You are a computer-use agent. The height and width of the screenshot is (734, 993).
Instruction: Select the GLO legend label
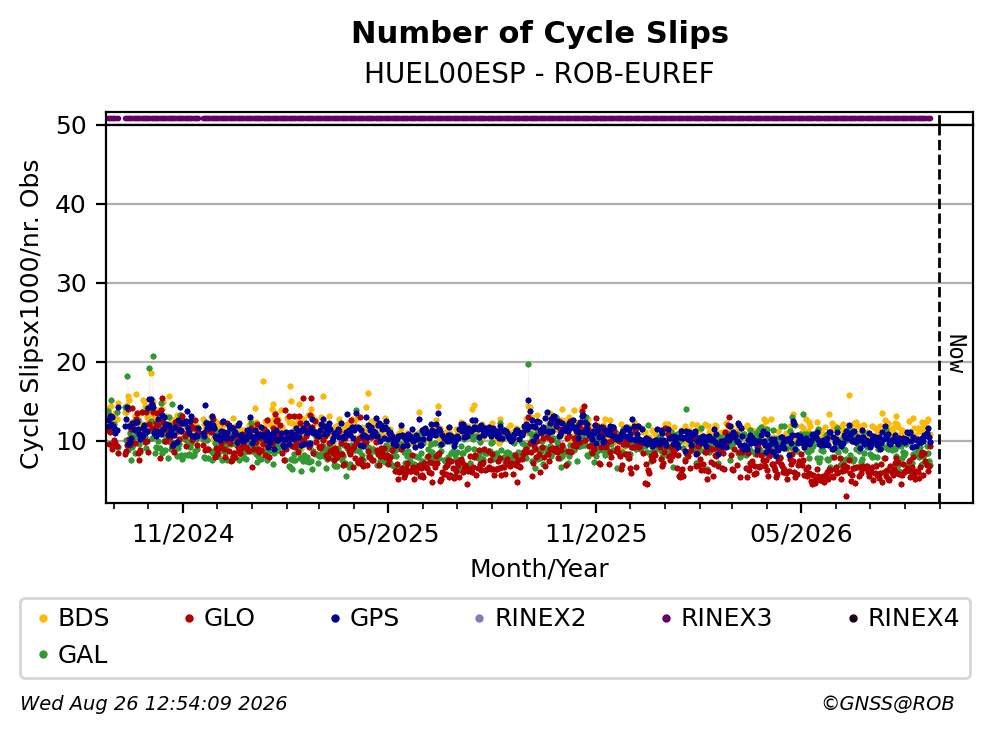click(229, 617)
